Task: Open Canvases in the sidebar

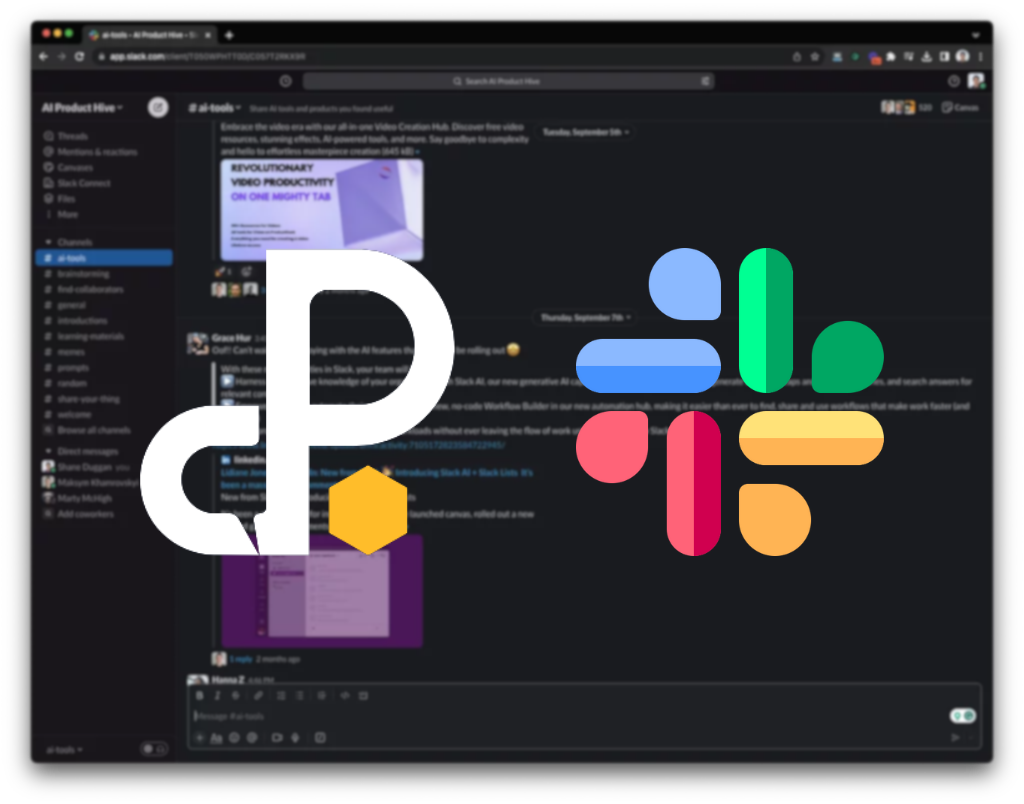Action: [68, 167]
